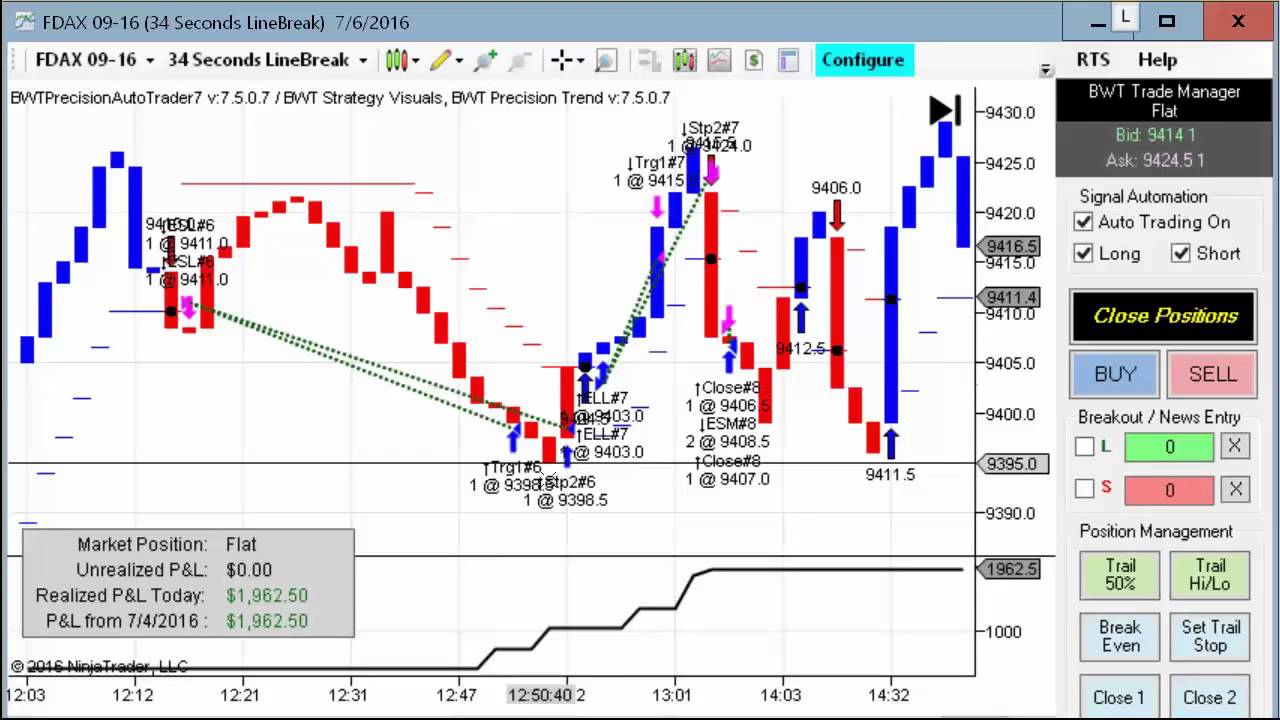Maximize the chart window
1280x720 pixels.
point(1166,21)
